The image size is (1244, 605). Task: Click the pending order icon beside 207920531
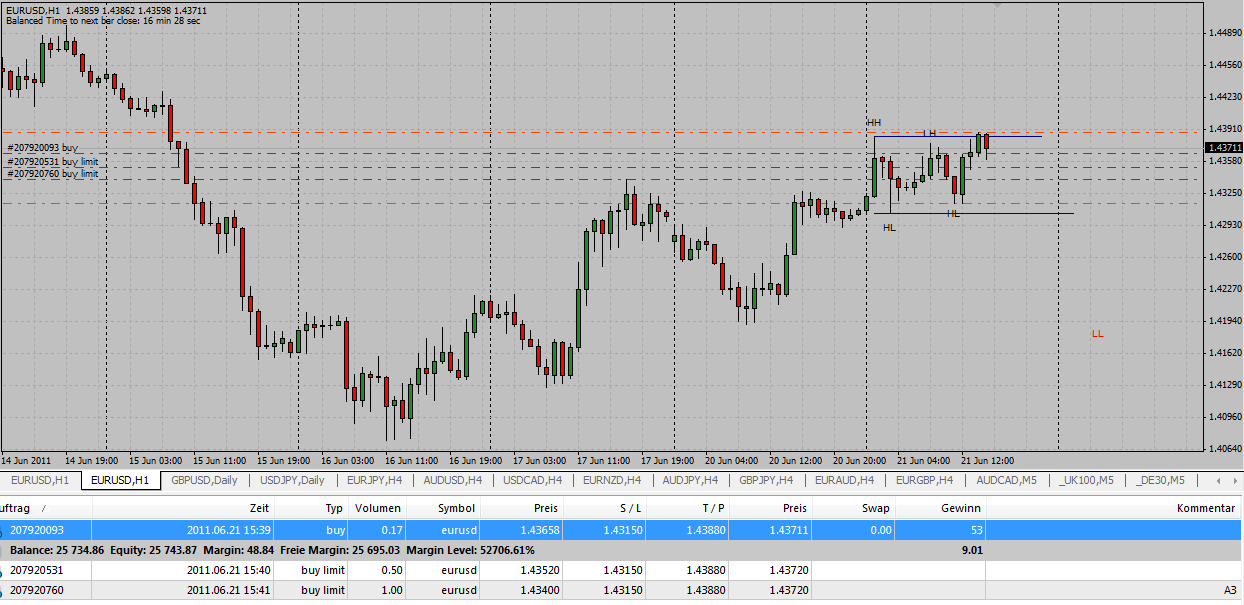click(x=2, y=570)
